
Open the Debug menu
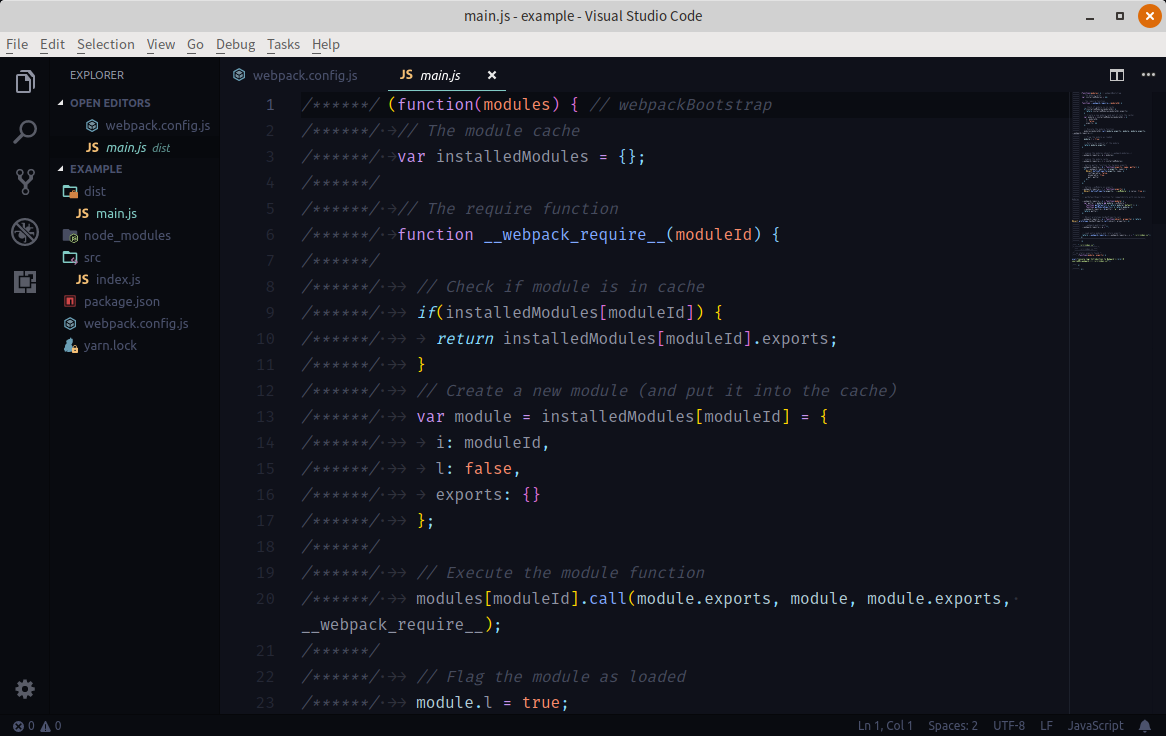click(x=236, y=45)
